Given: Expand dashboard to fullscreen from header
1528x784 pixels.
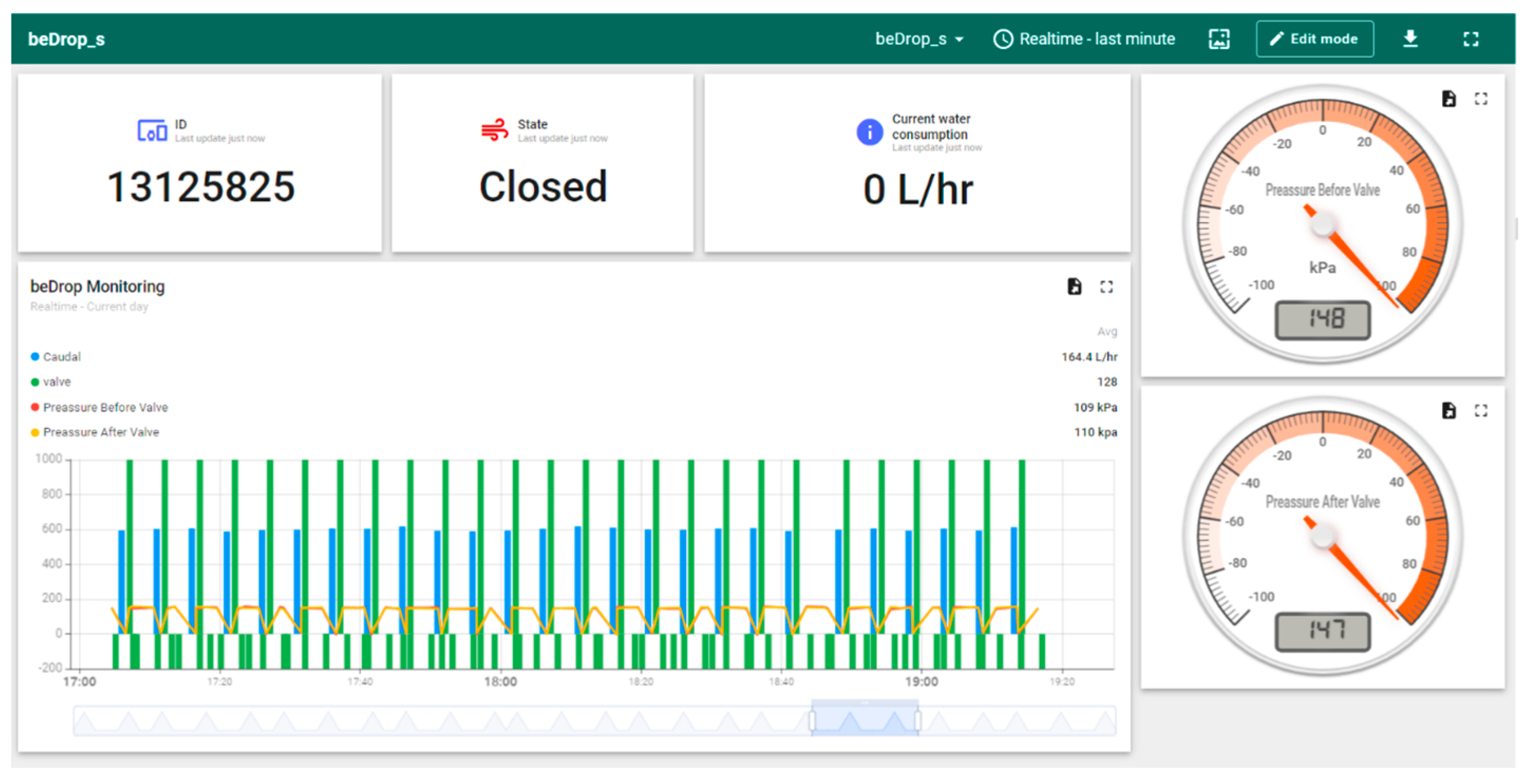Looking at the screenshot, I should pyautogui.click(x=1470, y=39).
